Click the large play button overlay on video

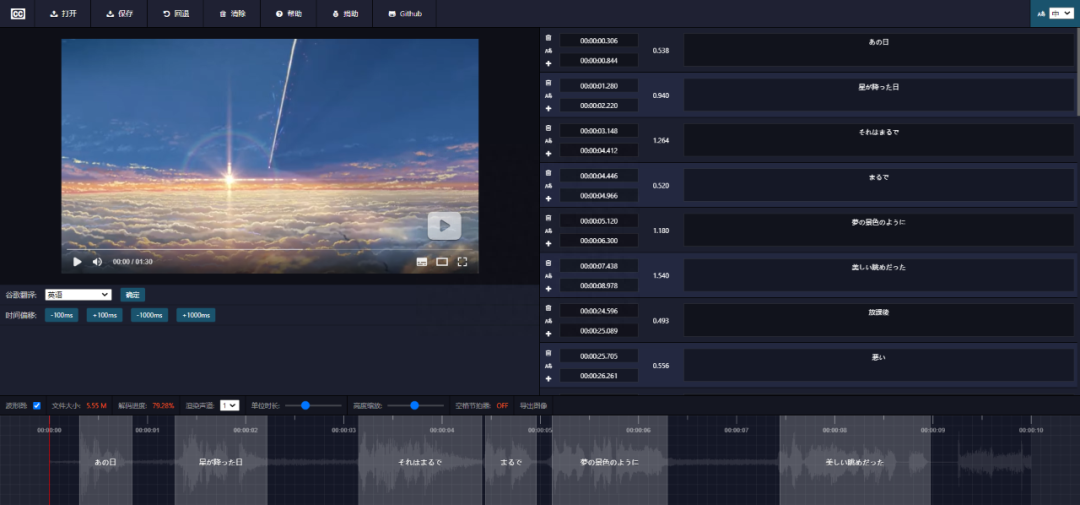tap(444, 225)
